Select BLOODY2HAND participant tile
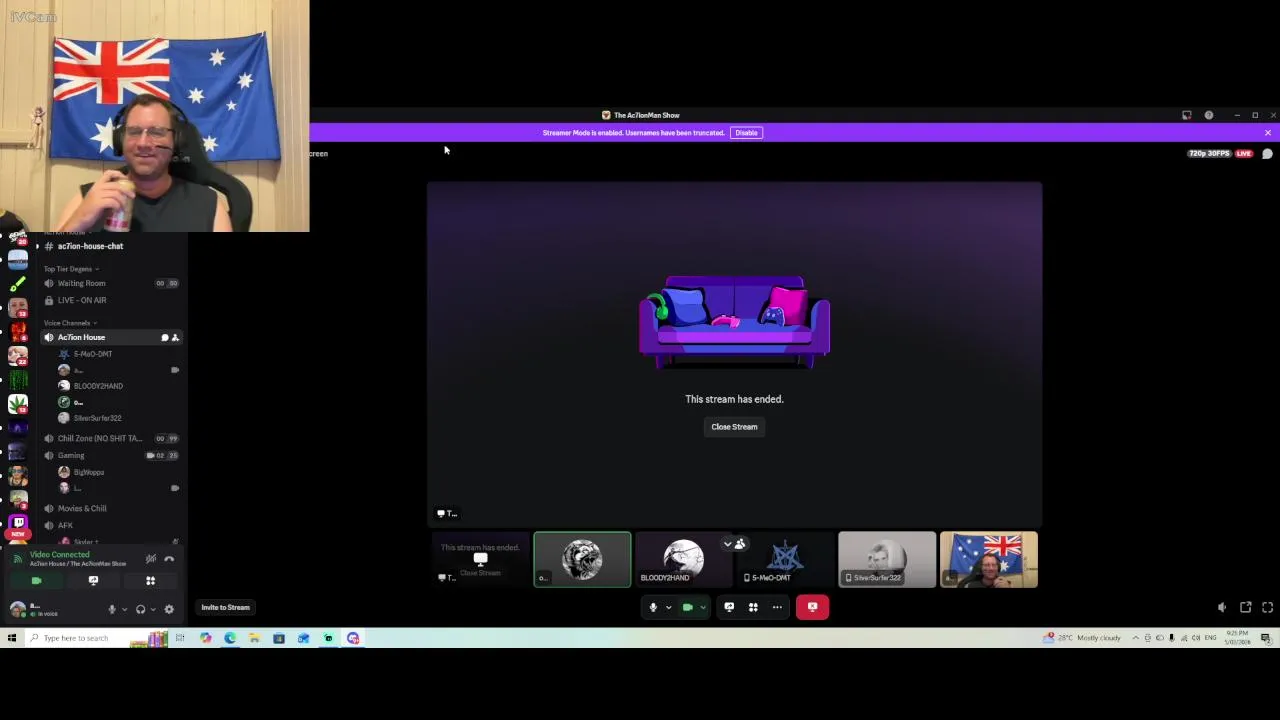The width and height of the screenshot is (1280, 720). point(684,560)
